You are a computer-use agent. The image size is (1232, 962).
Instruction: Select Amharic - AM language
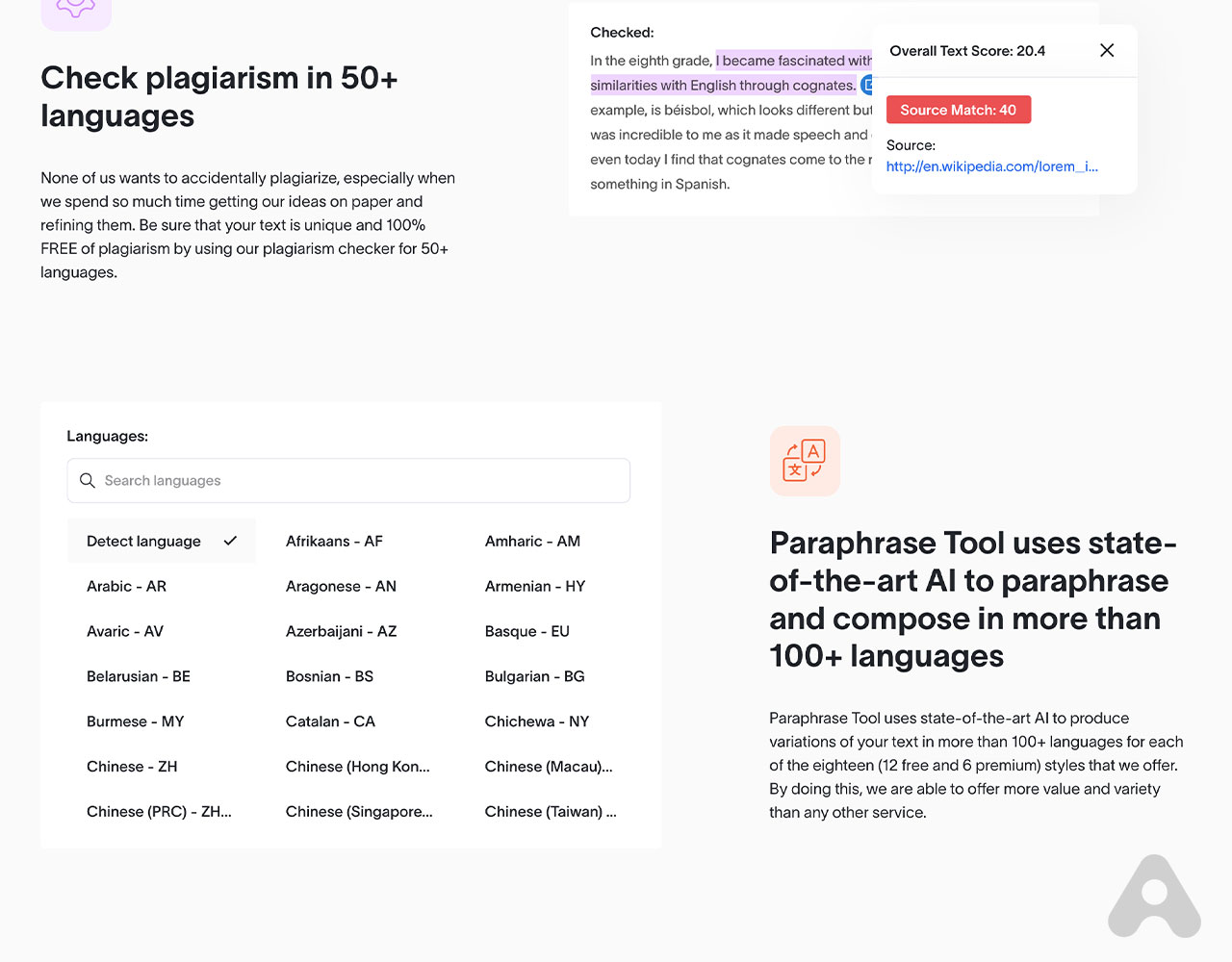click(532, 541)
